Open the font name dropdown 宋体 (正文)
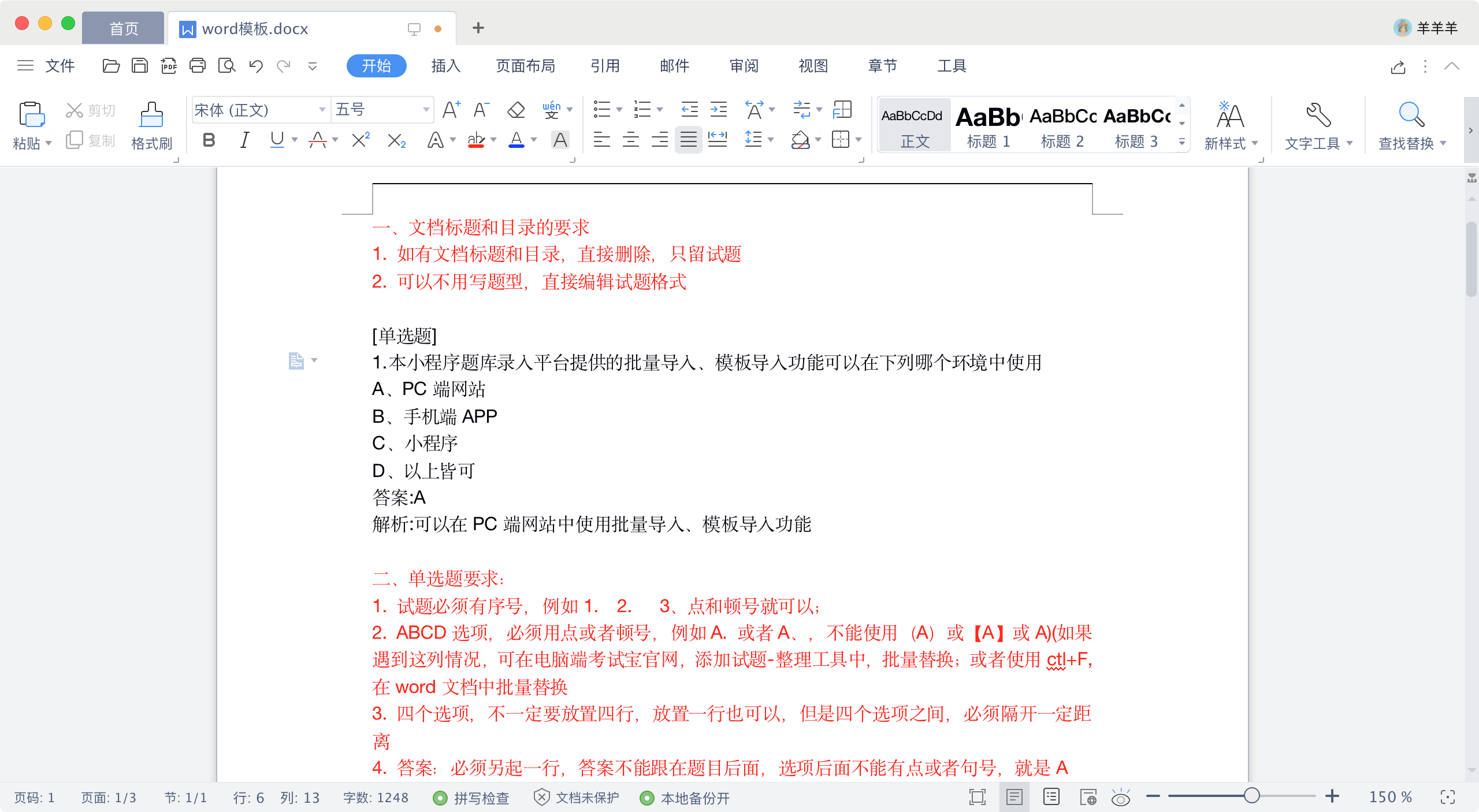The height and width of the screenshot is (812, 1479). (x=322, y=110)
